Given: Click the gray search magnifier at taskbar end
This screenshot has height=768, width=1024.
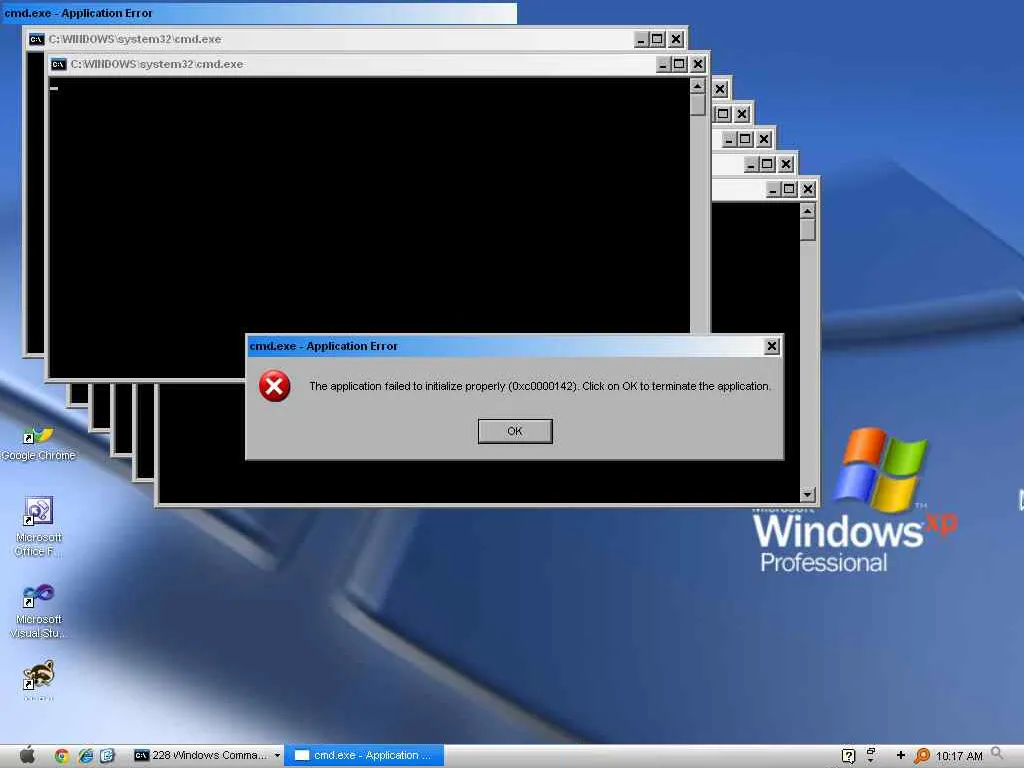Looking at the screenshot, I should [x=997, y=754].
